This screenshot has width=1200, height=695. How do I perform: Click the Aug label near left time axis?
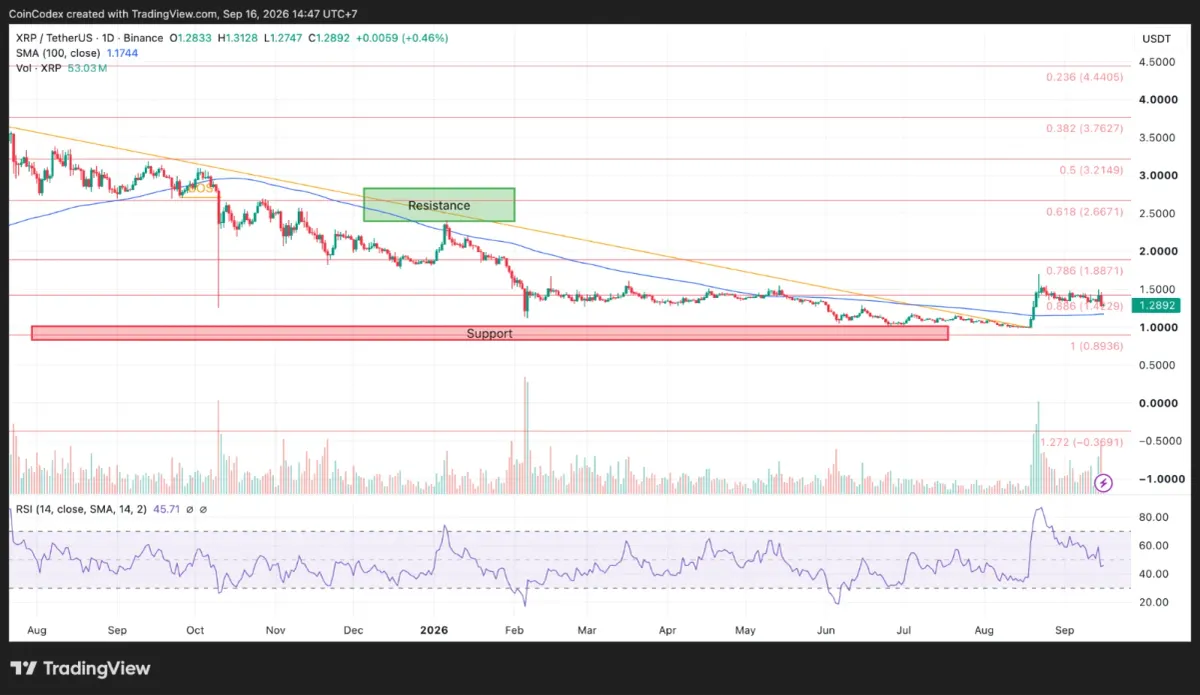pyautogui.click(x=37, y=631)
